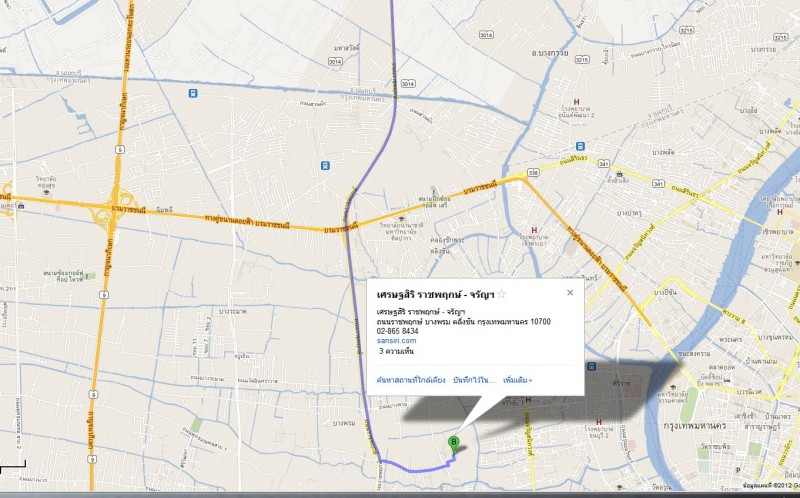Click transit station icon above road 338
Screen dimensions: 800x498
click(580, 146)
